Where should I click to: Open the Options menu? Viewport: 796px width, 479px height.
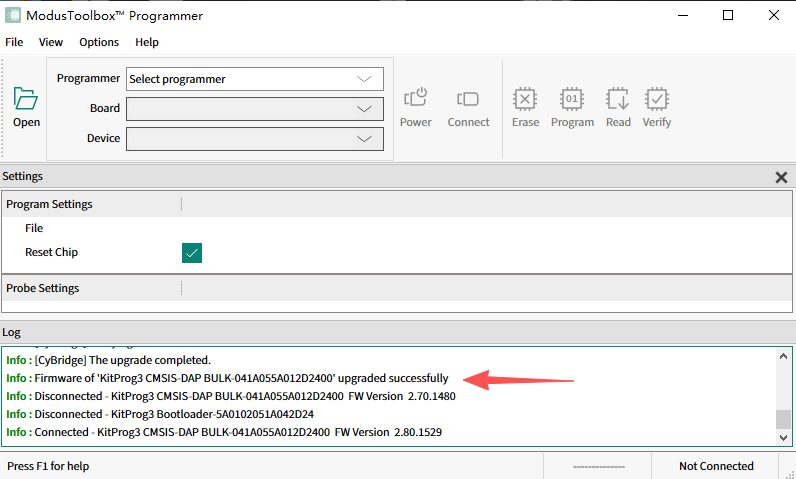tap(99, 42)
